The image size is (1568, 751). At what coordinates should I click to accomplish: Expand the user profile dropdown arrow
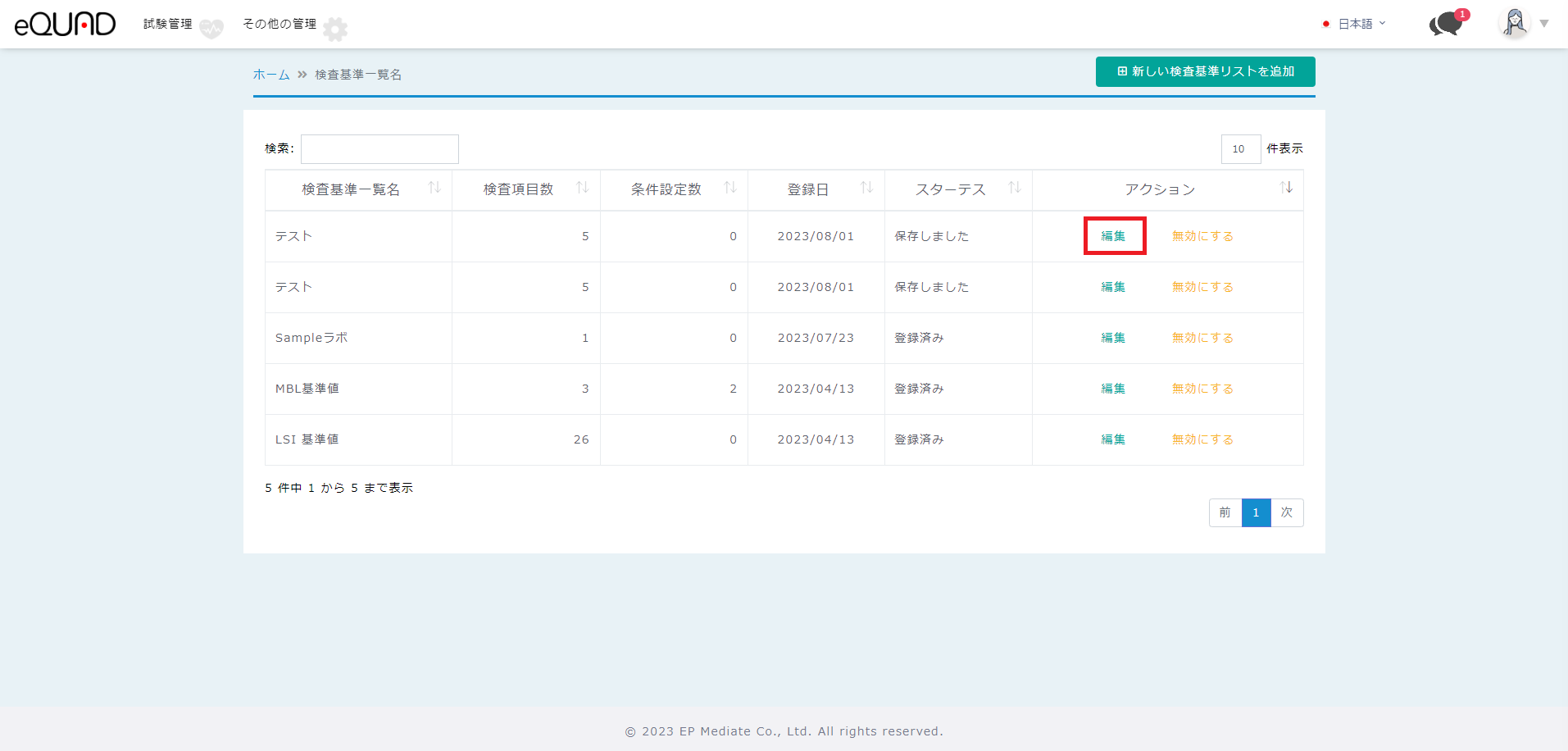[1544, 24]
